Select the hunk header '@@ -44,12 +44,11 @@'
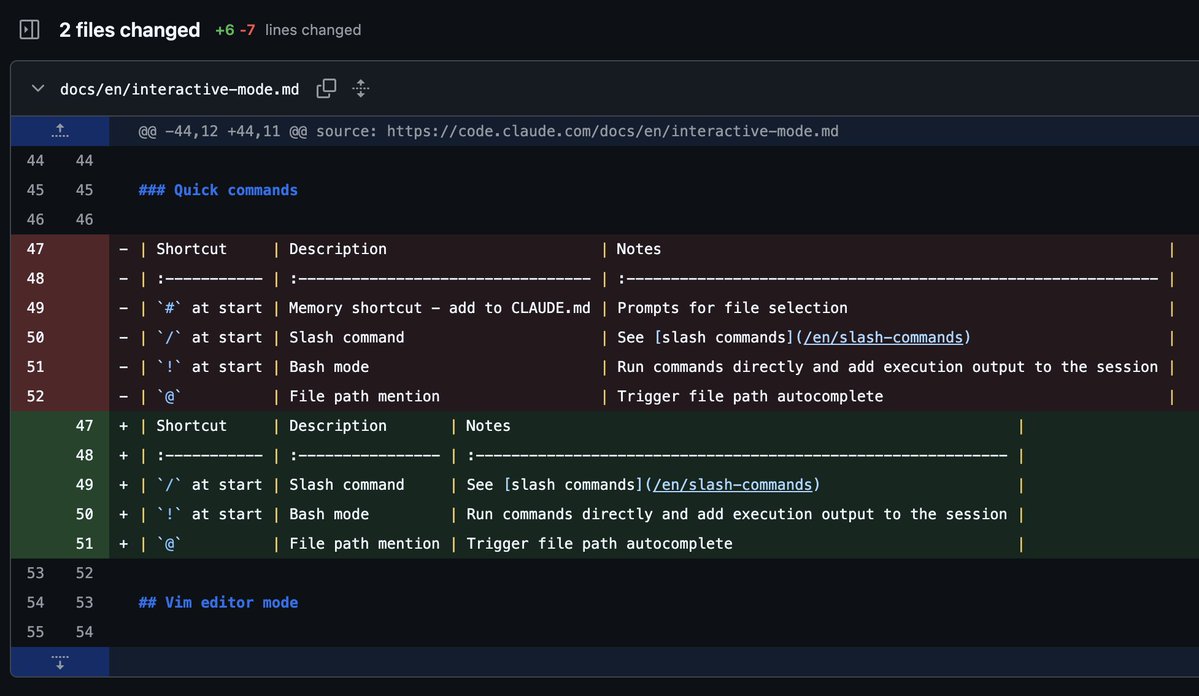The height and width of the screenshot is (696, 1199). [x=223, y=131]
